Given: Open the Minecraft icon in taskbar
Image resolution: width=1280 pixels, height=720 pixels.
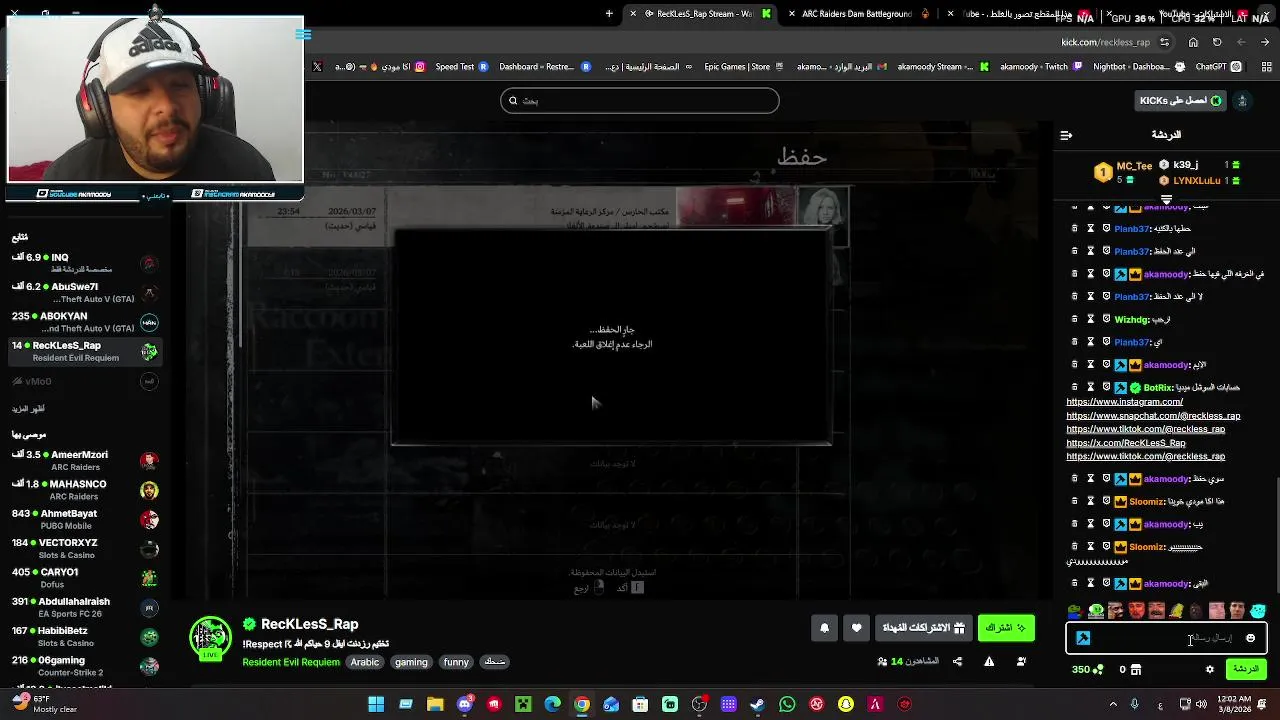Looking at the screenshot, I should [x=523, y=704].
